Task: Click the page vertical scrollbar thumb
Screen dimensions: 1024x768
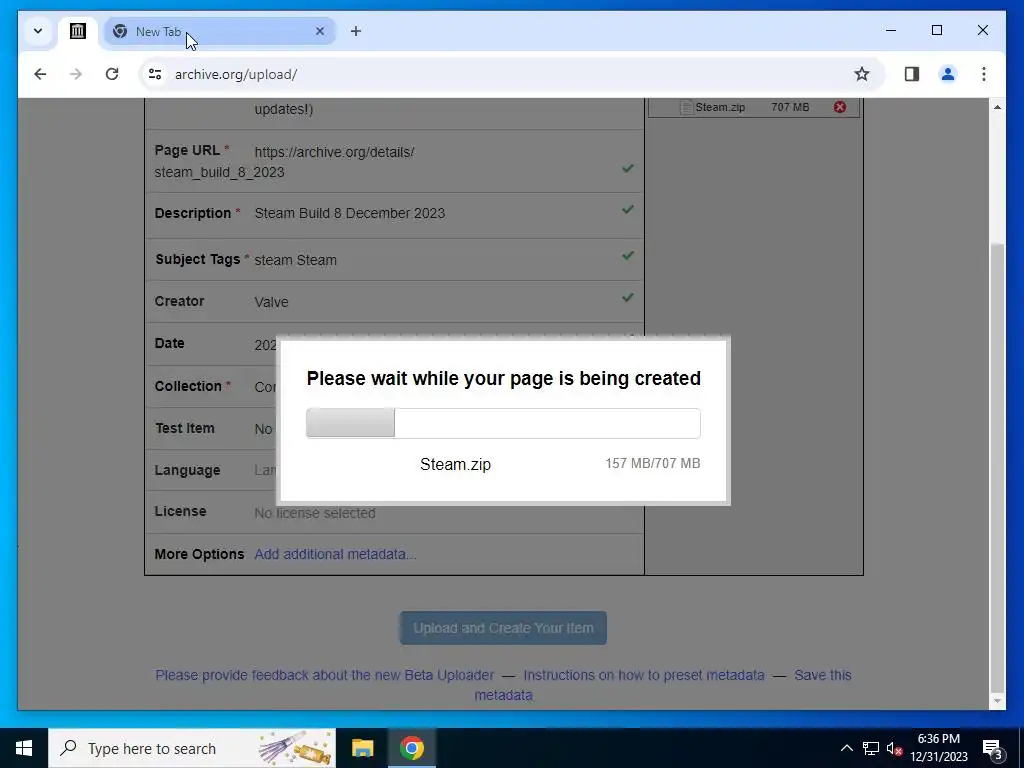Action: pyautogui.click(x=997, y=467)
